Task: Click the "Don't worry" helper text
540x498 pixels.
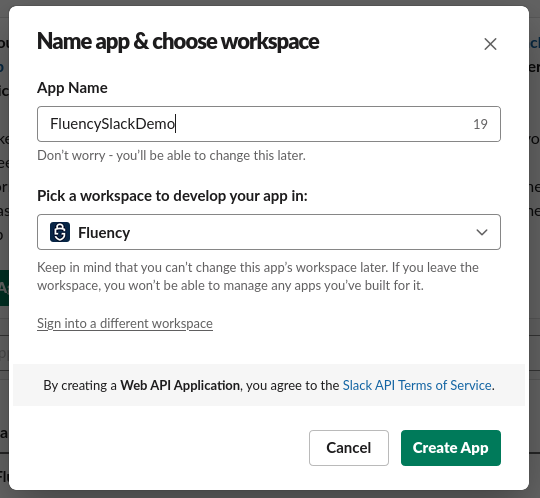Action: coord(171,156)
